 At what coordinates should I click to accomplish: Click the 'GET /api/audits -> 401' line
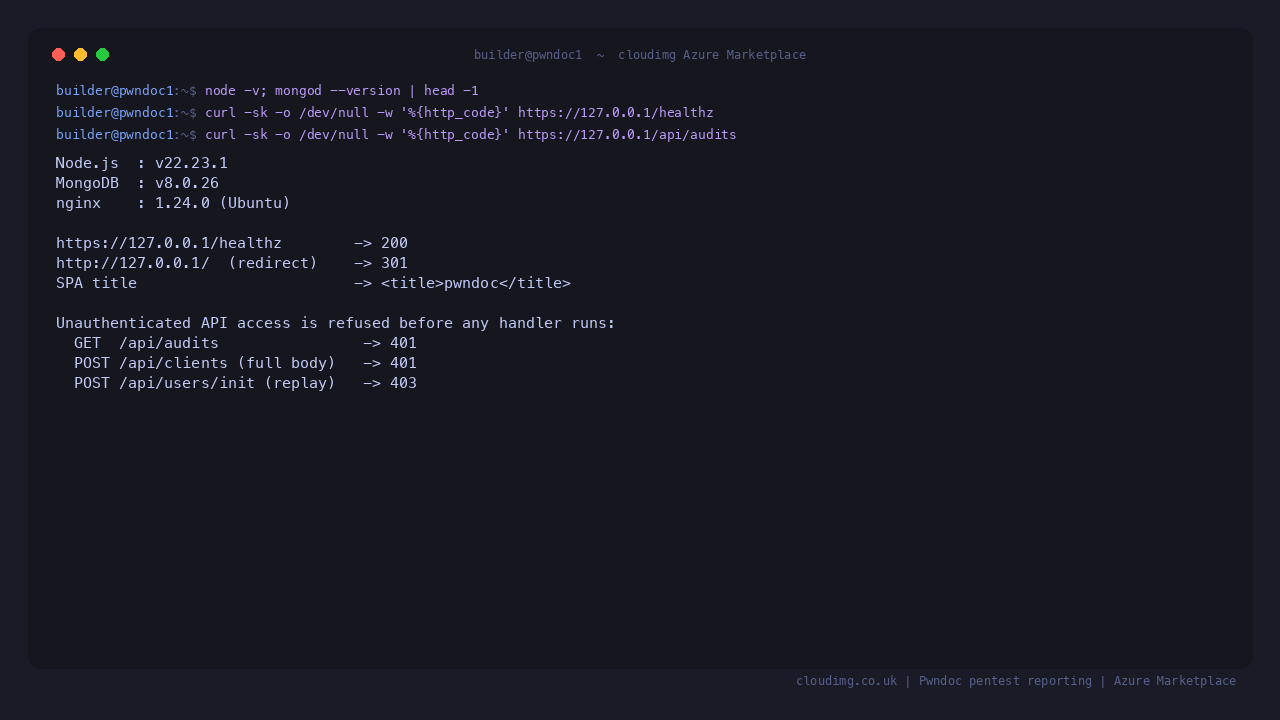pos(245,343)
